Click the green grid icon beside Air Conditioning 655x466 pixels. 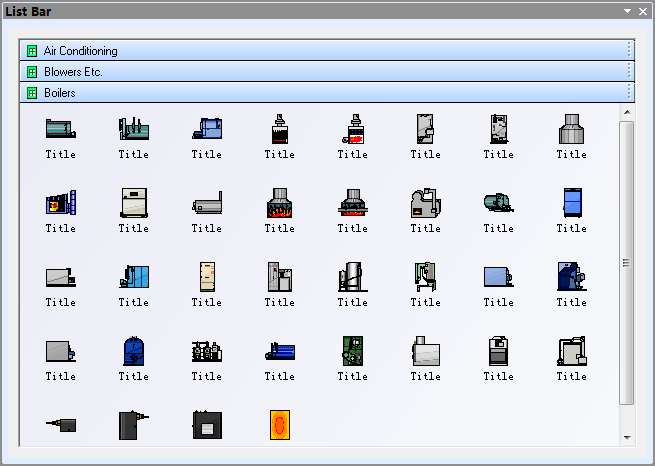[32, 50]
